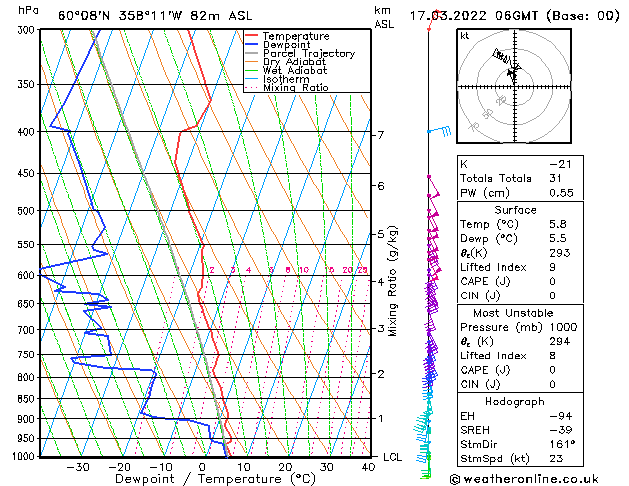629x486 pixels.
Task: Click the vertical Mixing Ratio (g/kg) axis title
Action: 392,281
